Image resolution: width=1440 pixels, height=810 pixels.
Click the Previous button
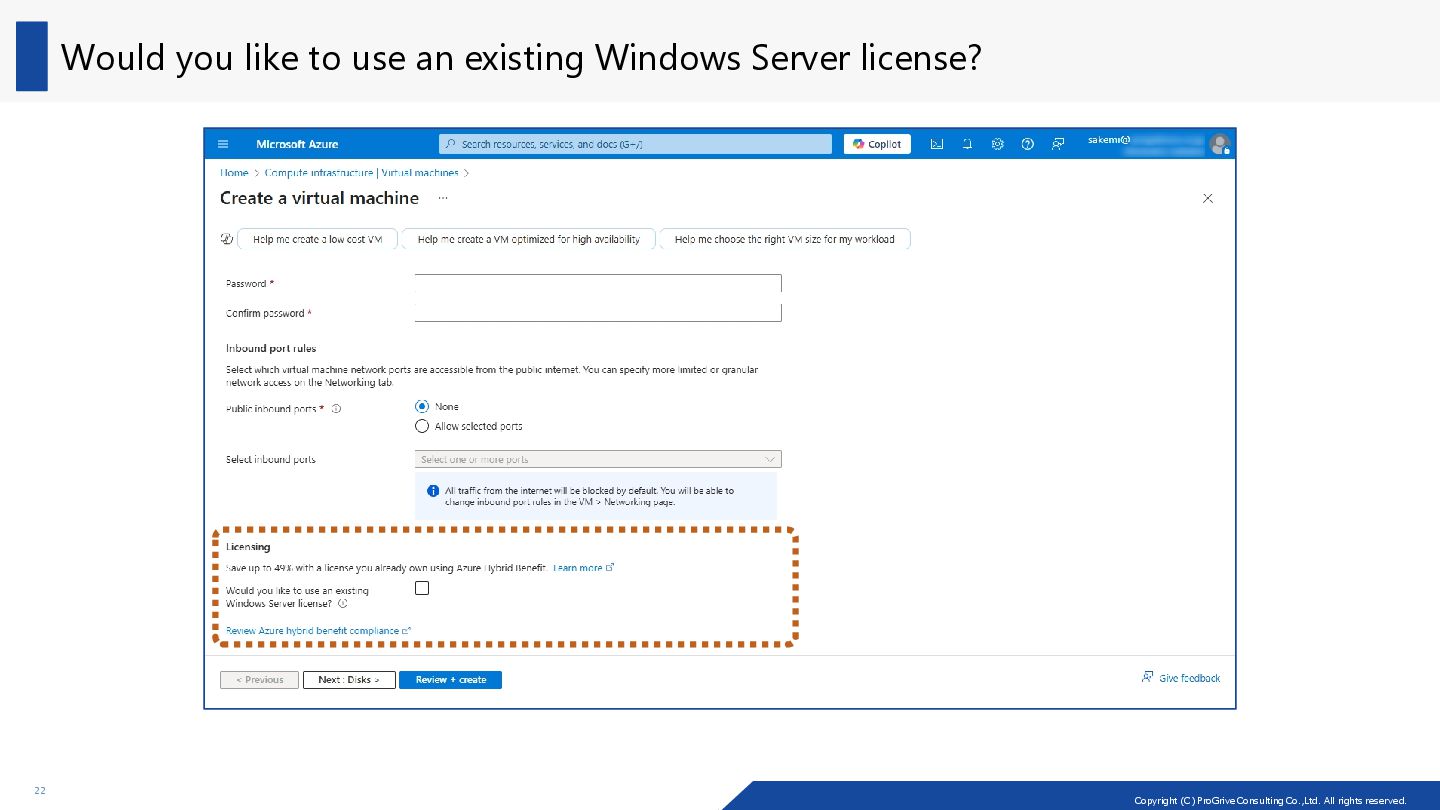(259, 680)
